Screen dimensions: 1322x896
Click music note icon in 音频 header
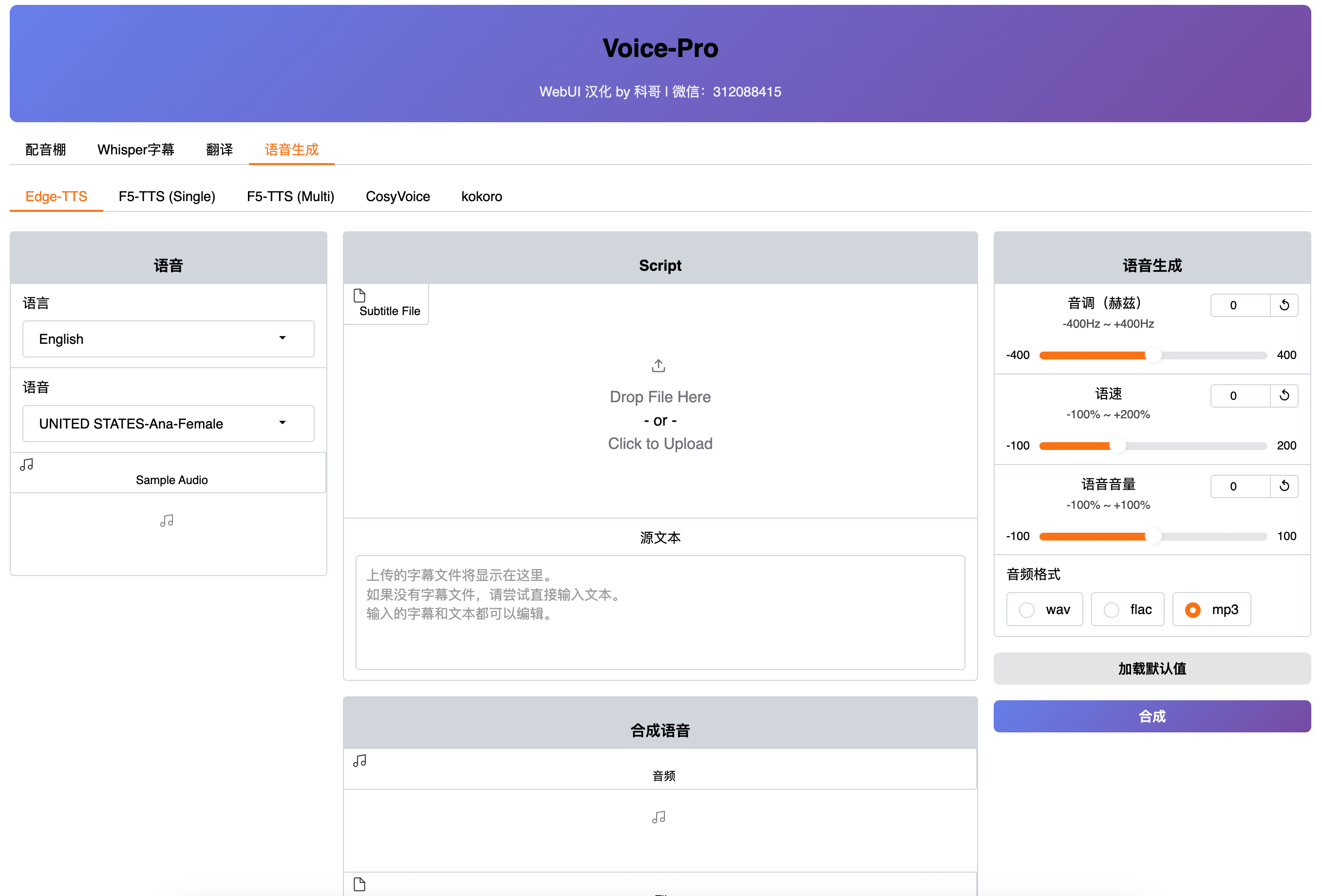(359, 761)
